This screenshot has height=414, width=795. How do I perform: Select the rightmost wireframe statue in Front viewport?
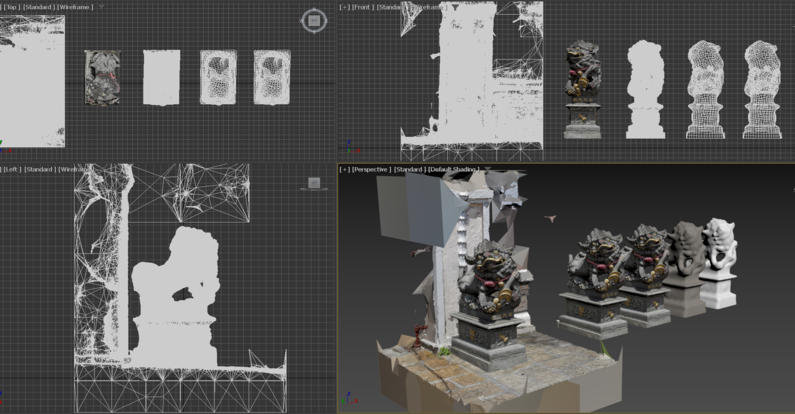pos(762,90)
